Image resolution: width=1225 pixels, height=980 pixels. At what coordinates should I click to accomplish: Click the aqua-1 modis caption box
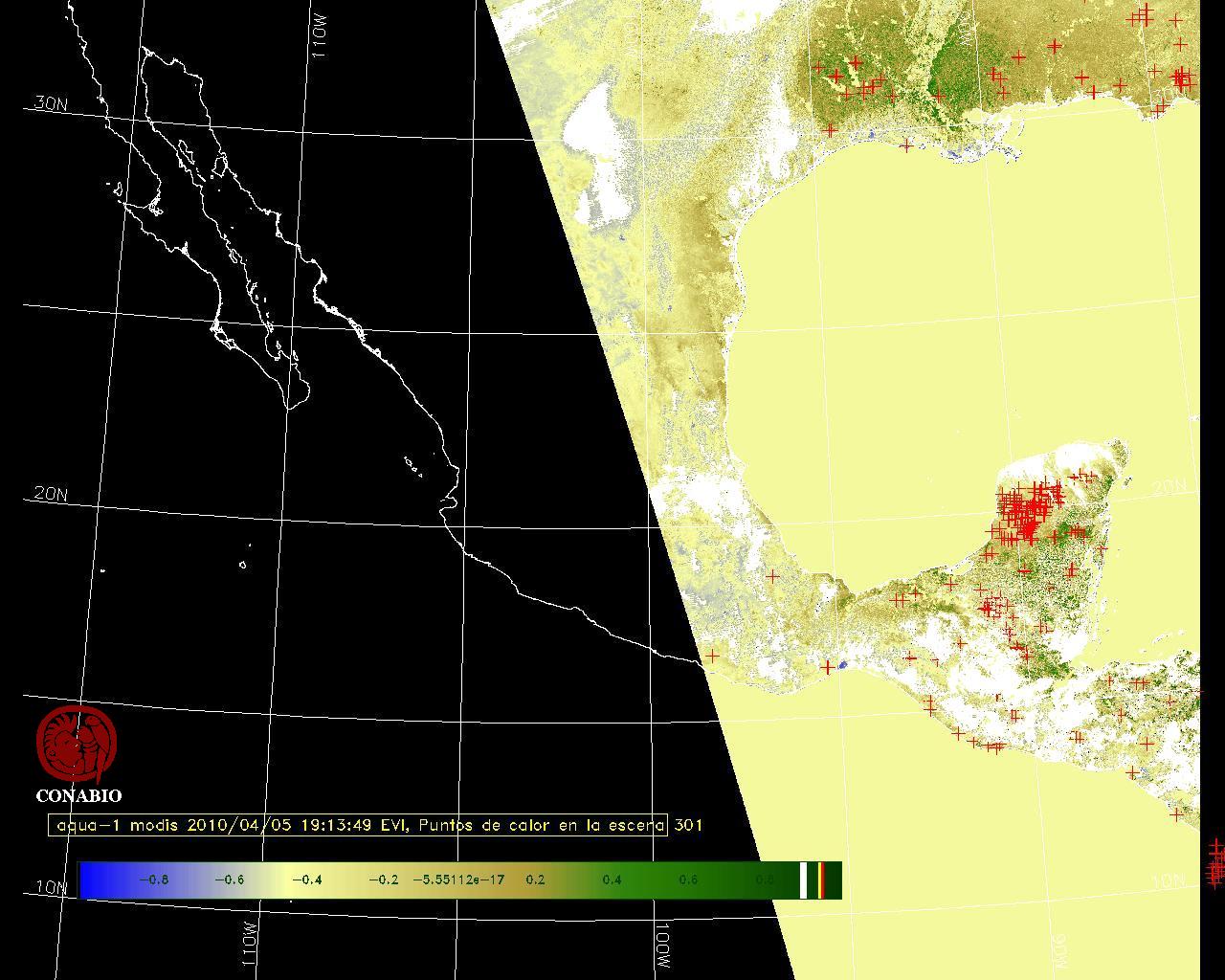(x=358, y=825)
